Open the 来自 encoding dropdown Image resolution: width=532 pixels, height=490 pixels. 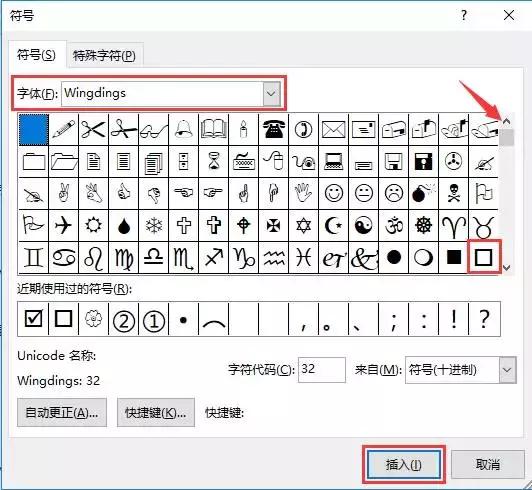(508, 370)
